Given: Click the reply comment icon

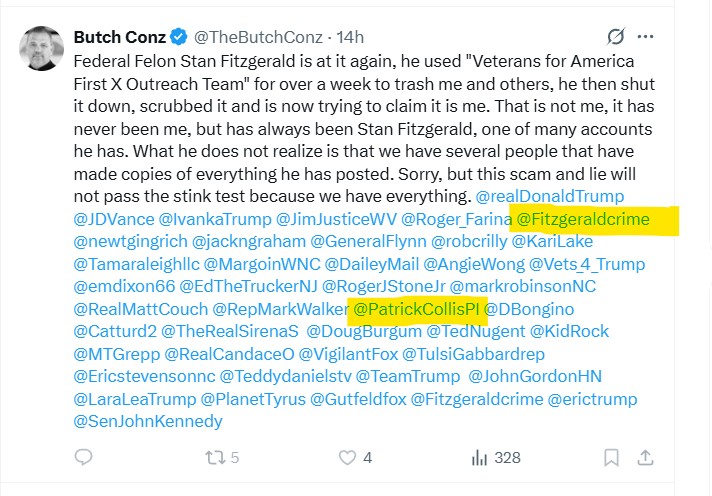Looking at the screenshot, I should pyautogui.click(x=85, y=457).
